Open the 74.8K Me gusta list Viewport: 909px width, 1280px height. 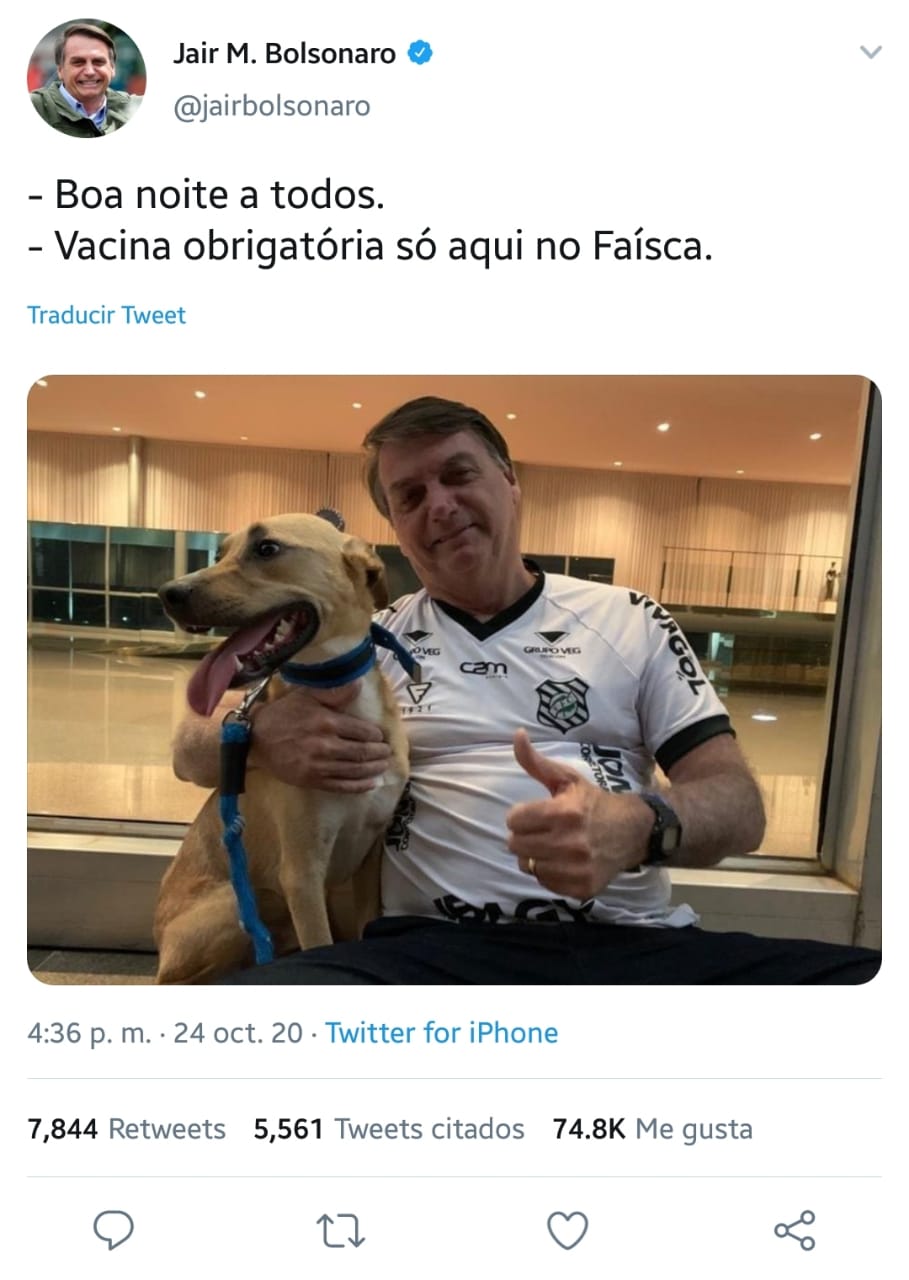coord(652,1129)
